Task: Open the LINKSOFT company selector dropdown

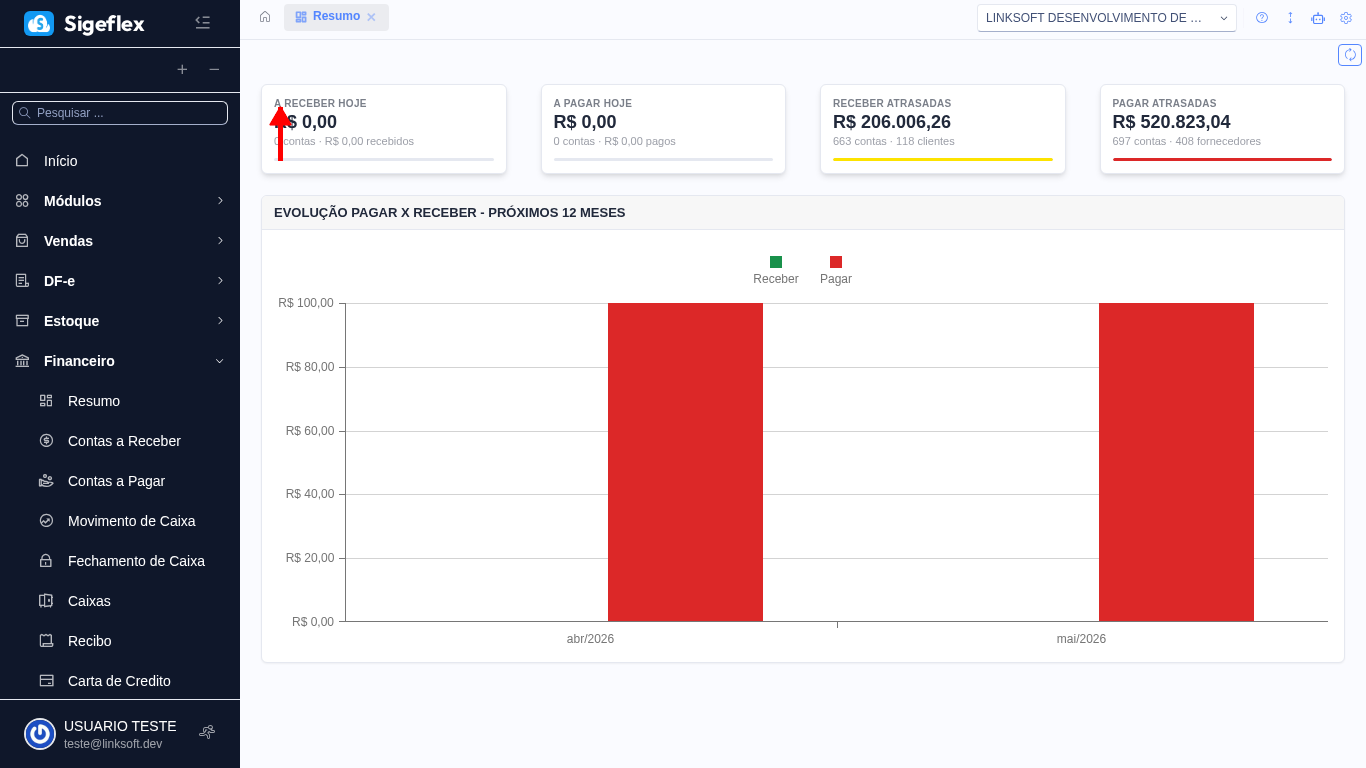Action: pos(1106,17)
